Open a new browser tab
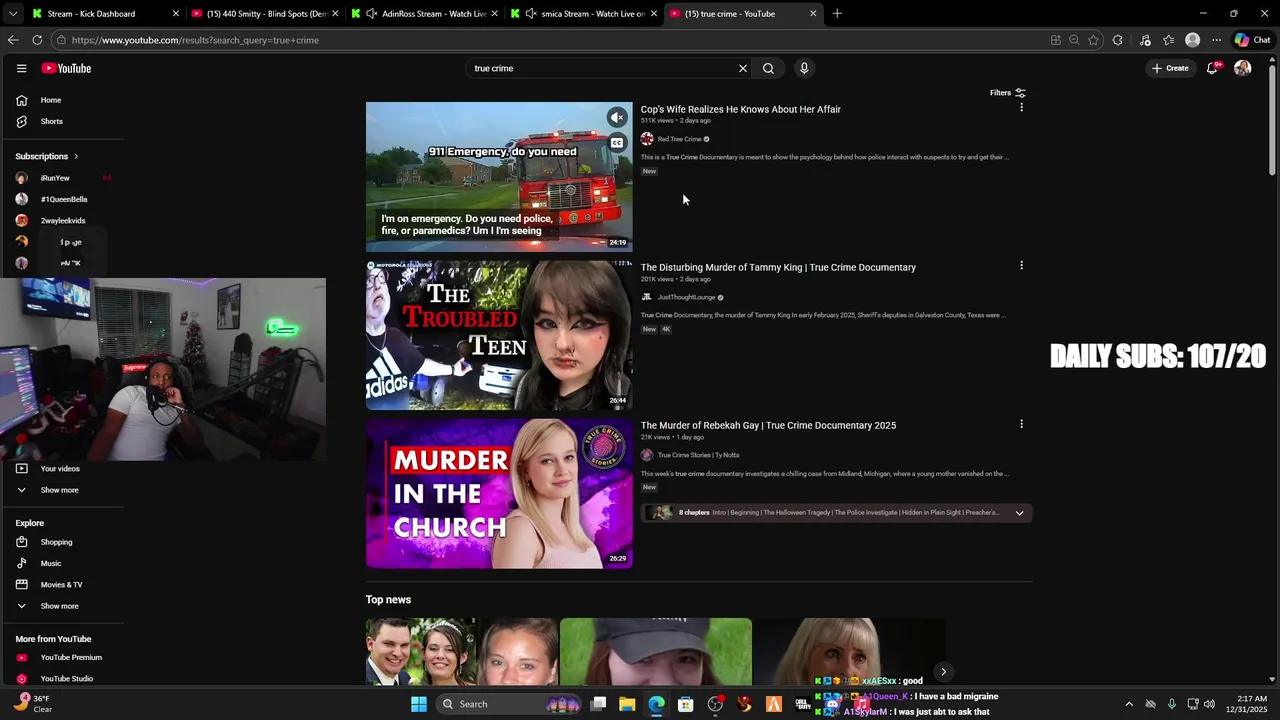 tap(837, 14)
